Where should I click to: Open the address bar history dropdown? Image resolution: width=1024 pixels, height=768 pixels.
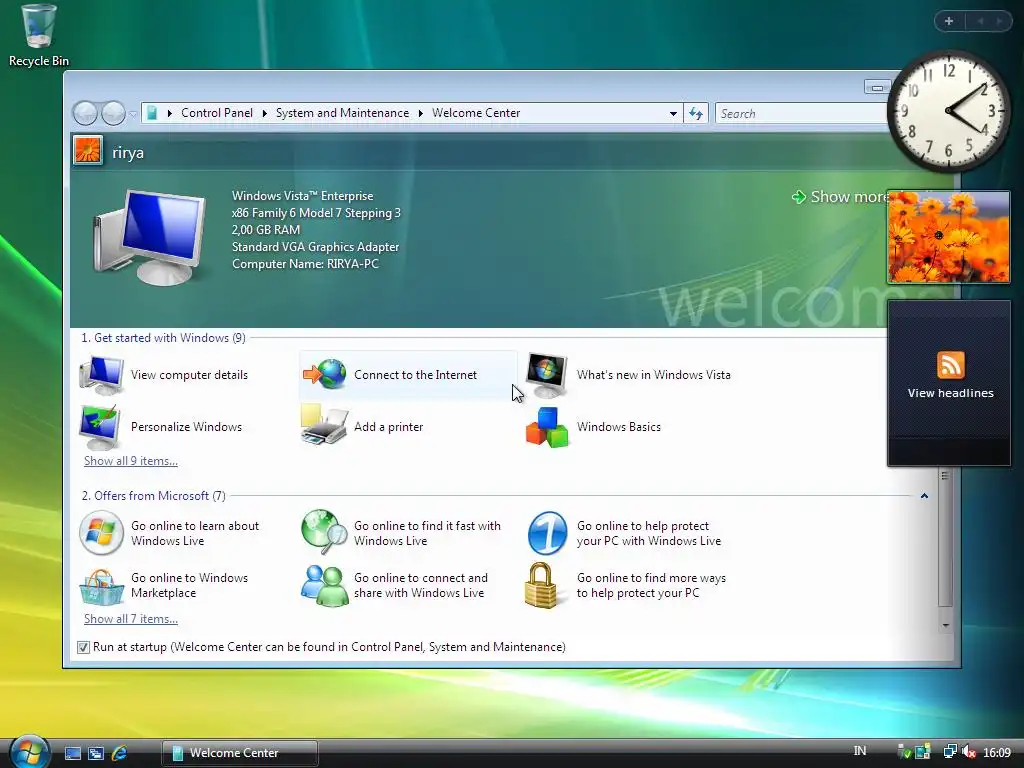(x=673, y=114)
